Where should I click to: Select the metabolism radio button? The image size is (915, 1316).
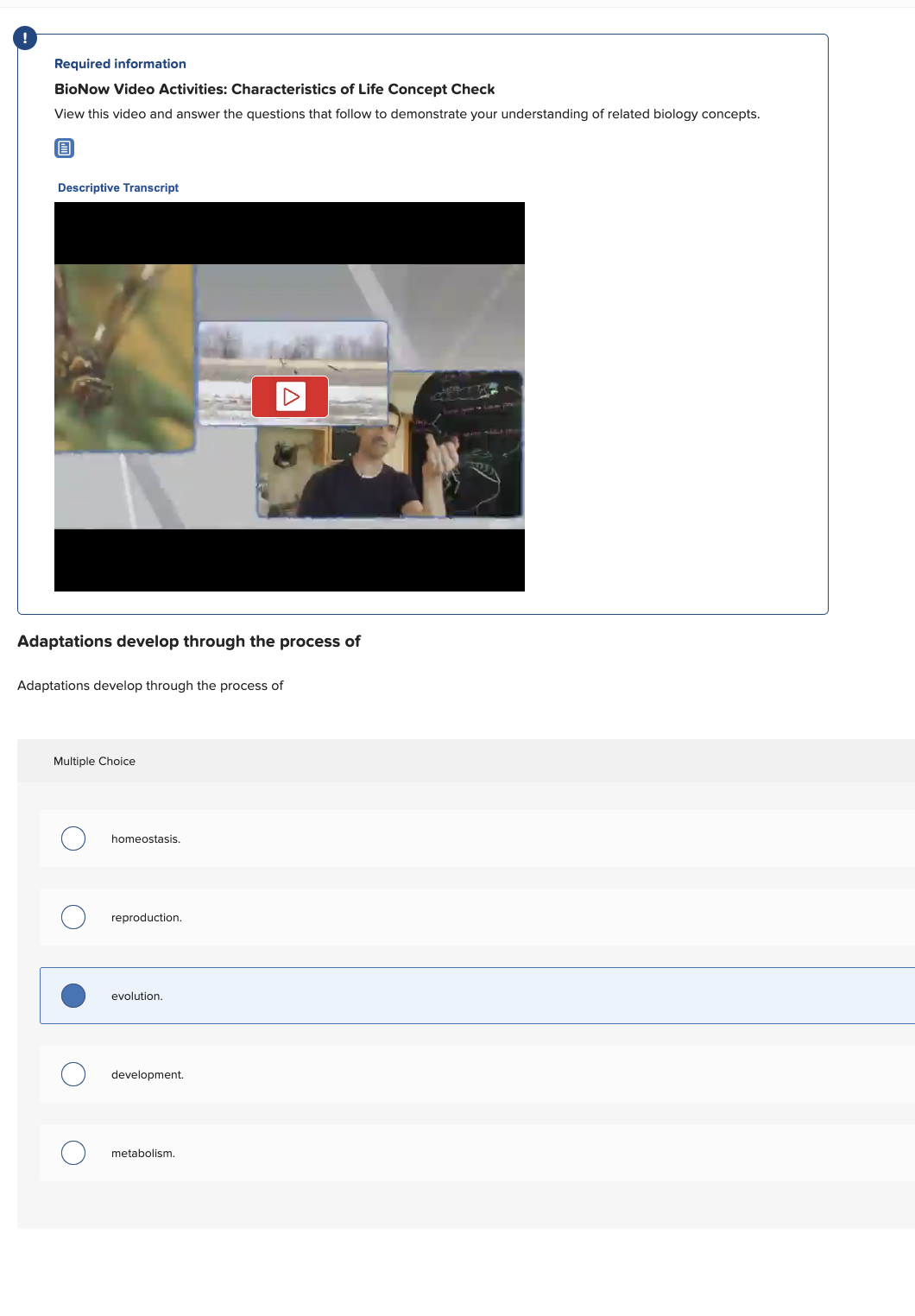(x=73, y=1153)
